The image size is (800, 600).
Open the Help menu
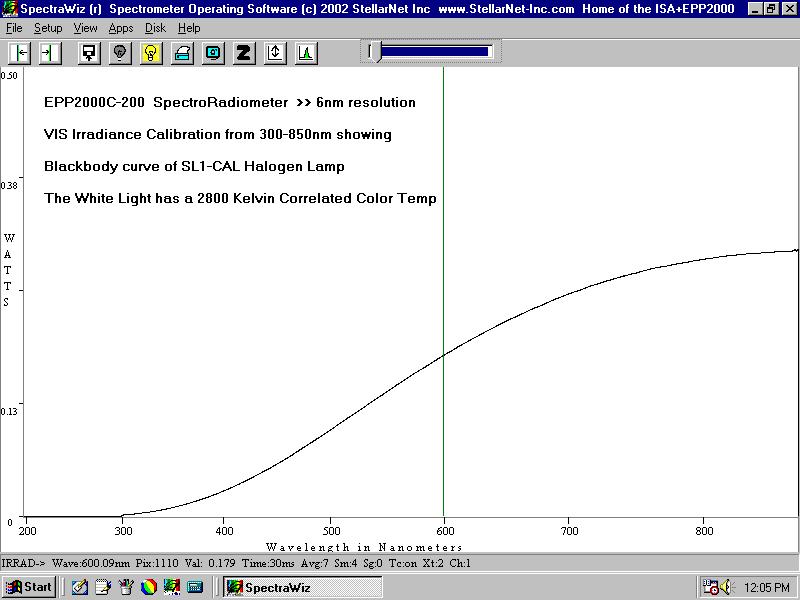pyautogui.click(x=189, y=29)
